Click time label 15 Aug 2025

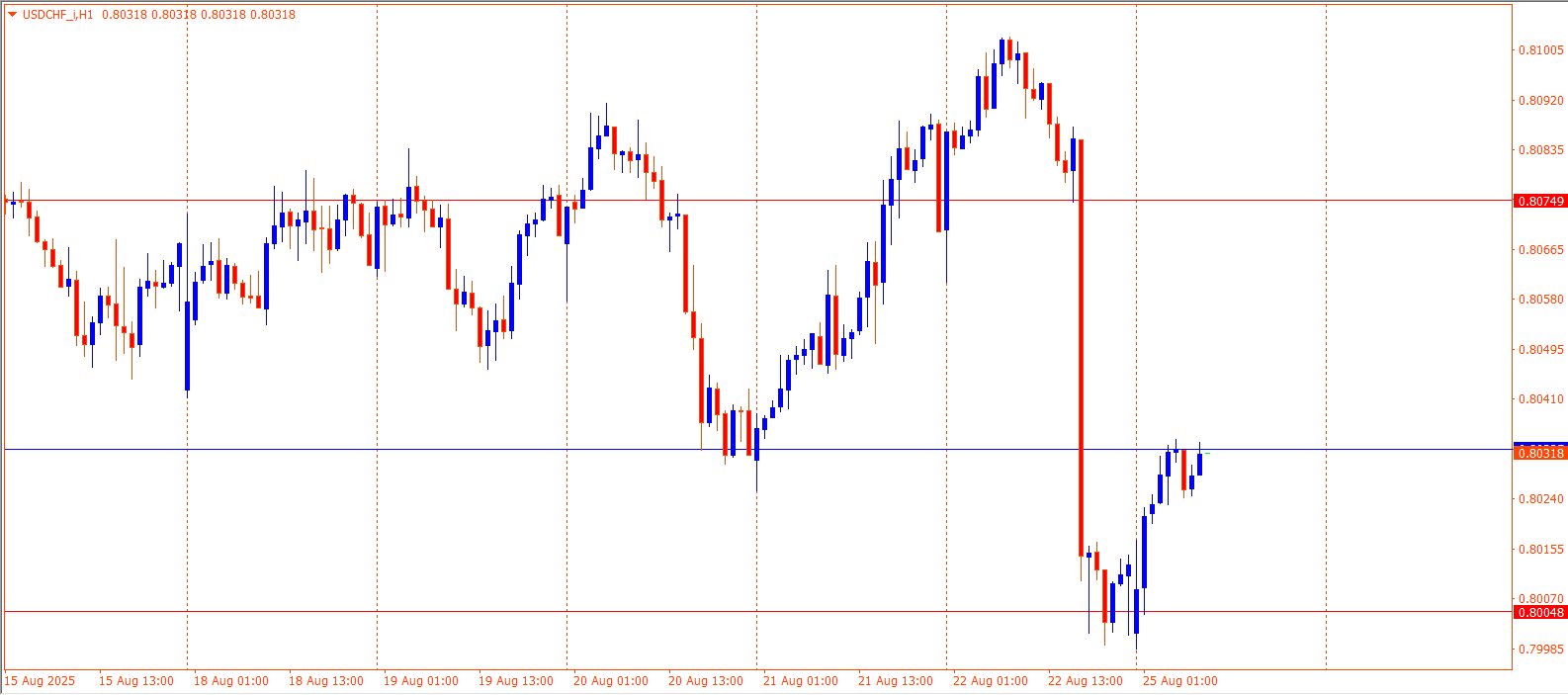[x=40, y=681]
